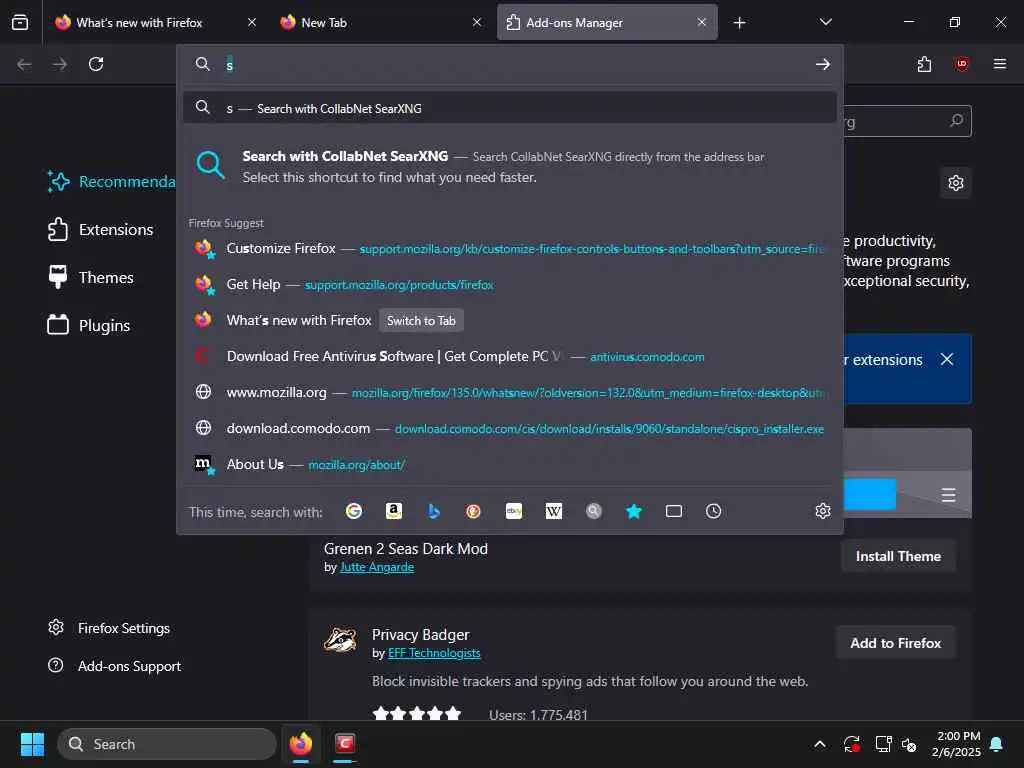List all tabs dropdown arrow
This screenshot has width=1024, height=768.
click(x=825, y=22)
